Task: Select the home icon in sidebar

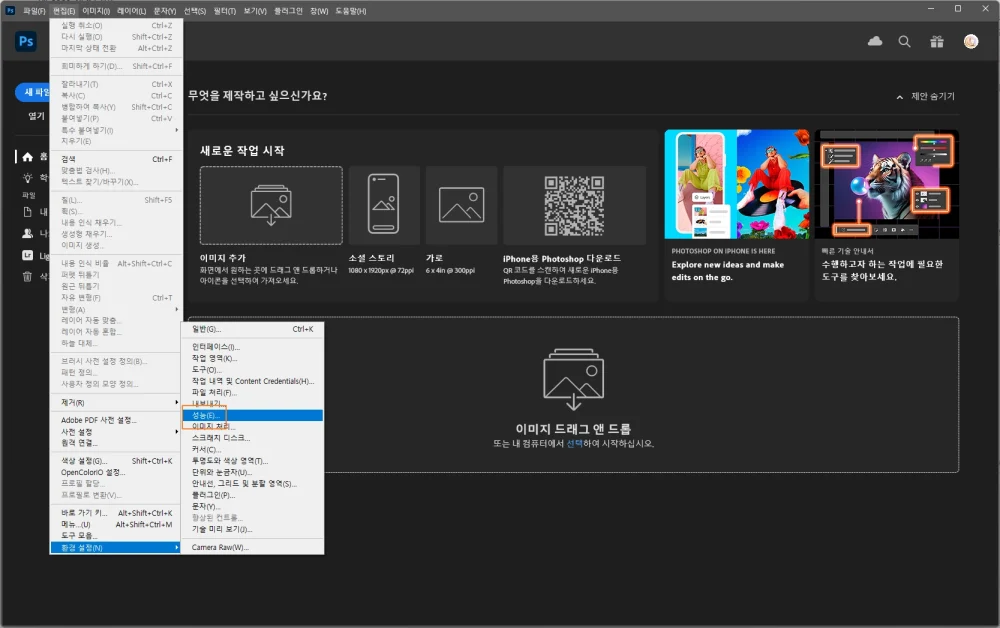Action: coord(28,157)
